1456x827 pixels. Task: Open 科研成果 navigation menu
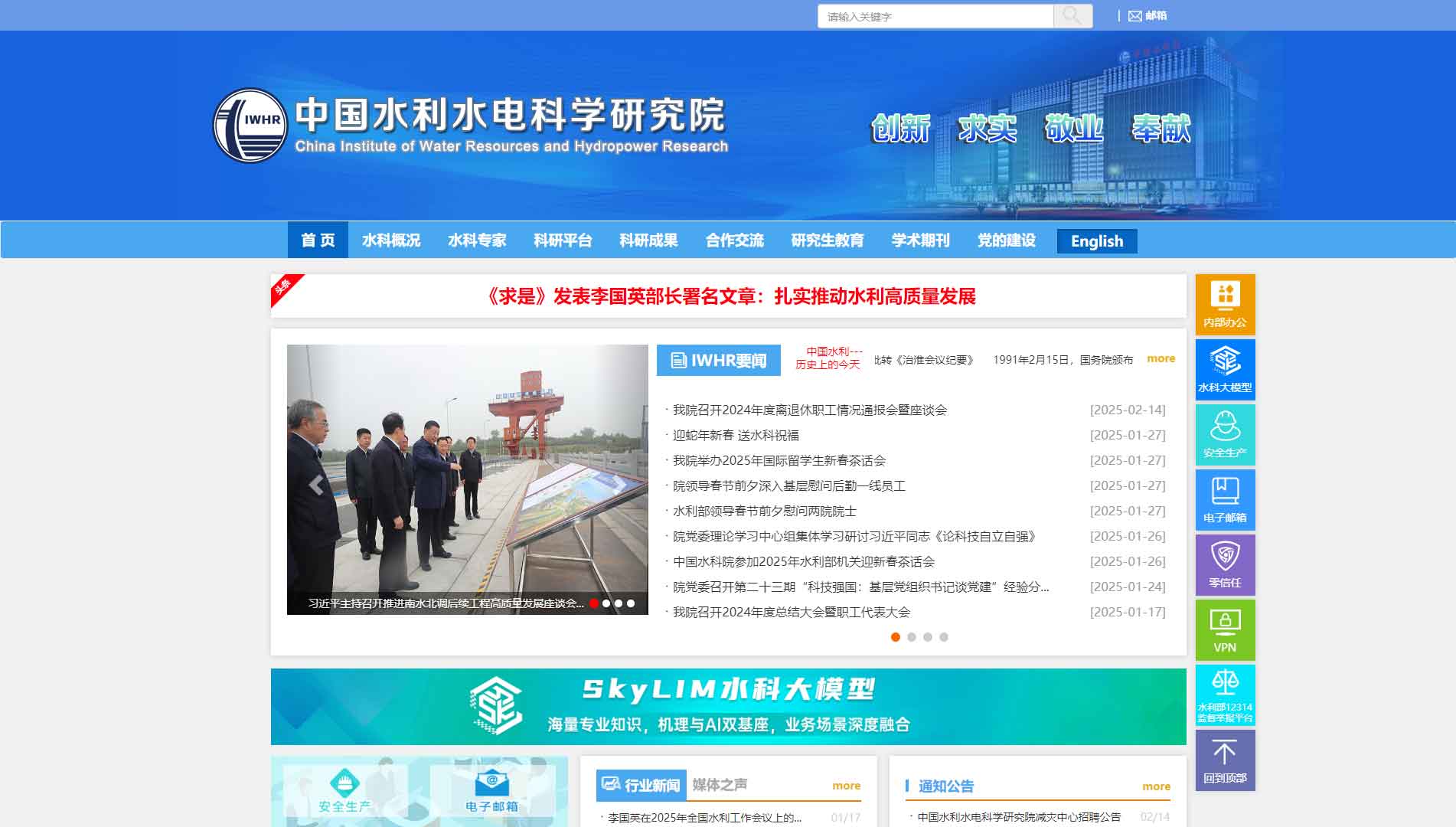[648, 240]
